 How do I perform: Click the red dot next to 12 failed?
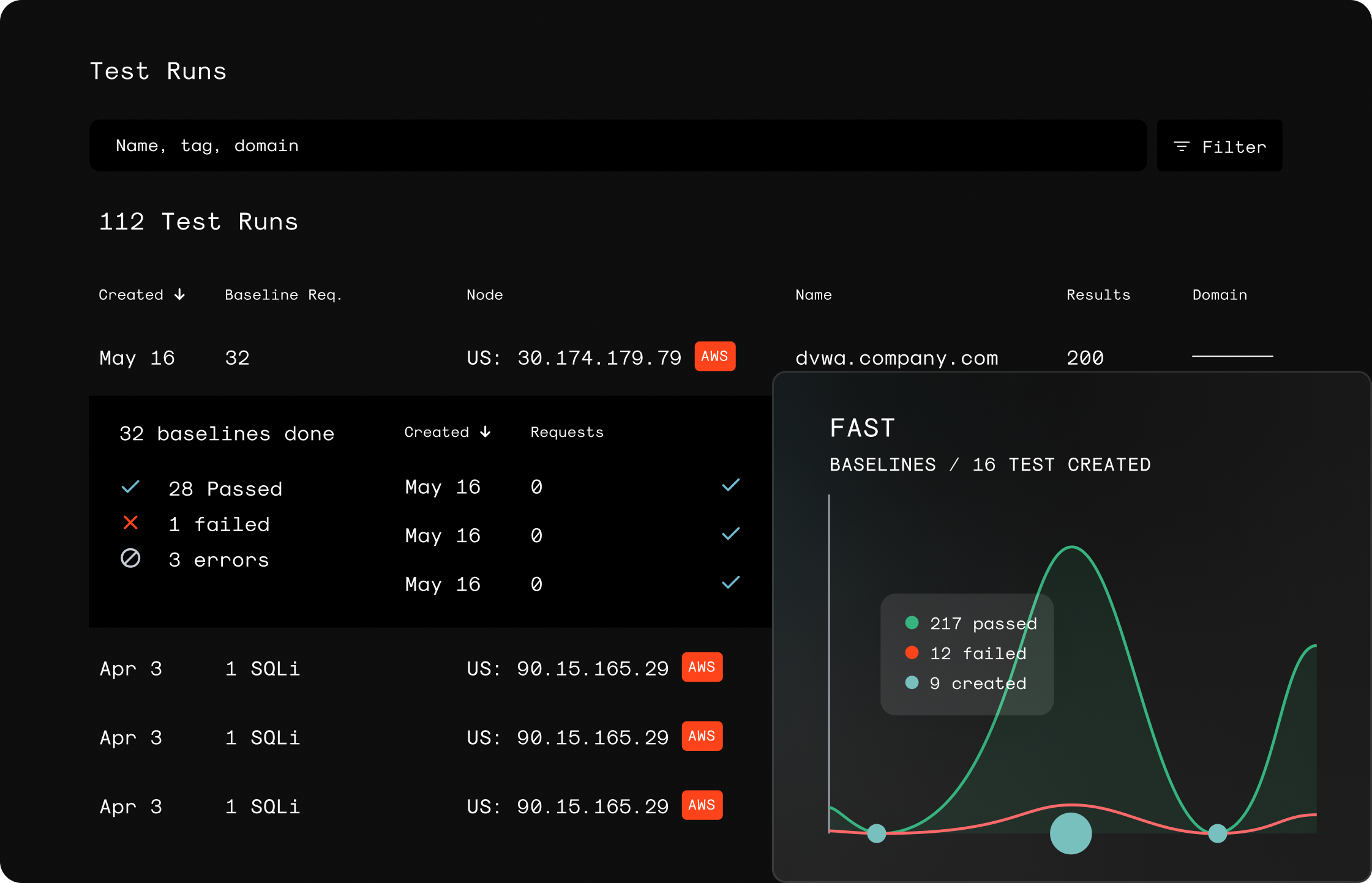(912, 653)
